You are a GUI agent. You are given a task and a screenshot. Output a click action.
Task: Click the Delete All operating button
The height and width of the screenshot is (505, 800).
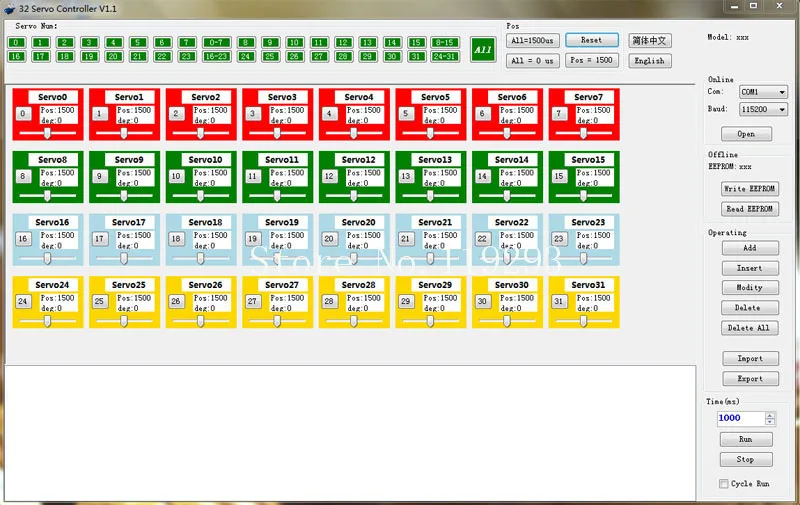pos(749,328)
